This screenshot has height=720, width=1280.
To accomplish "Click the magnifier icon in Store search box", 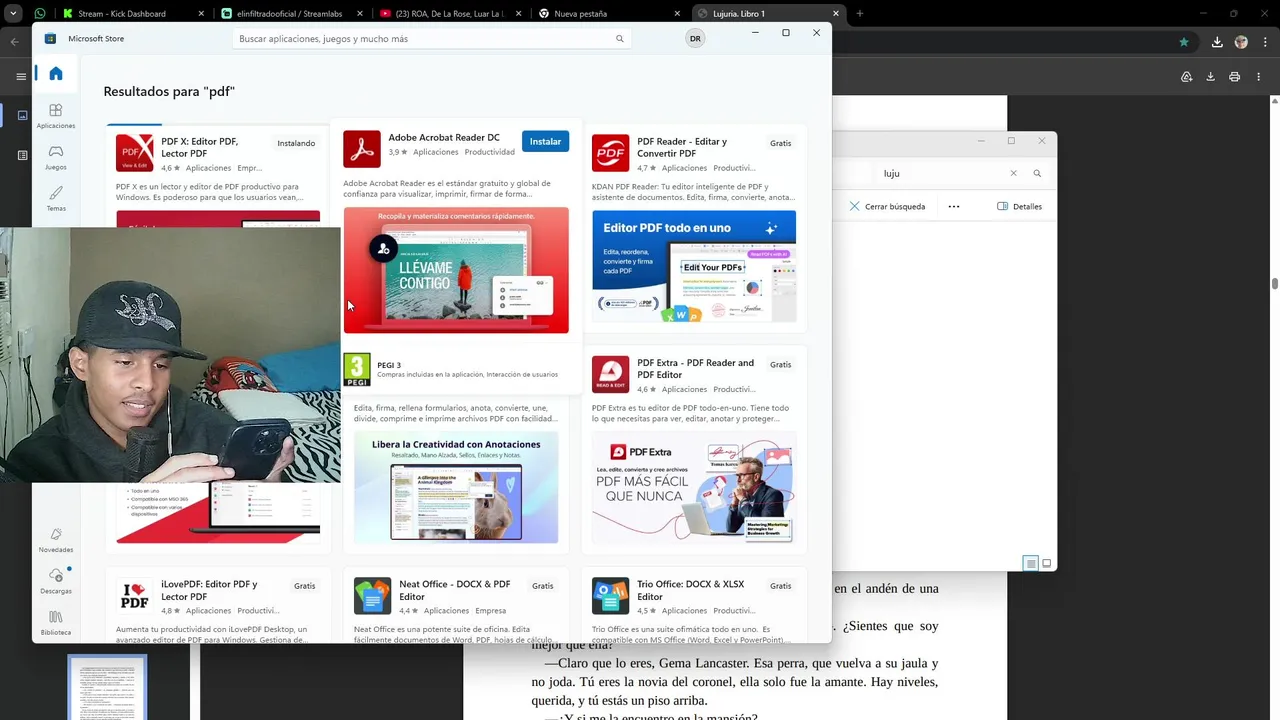I will pyautogui.click(x=620, y=39).
